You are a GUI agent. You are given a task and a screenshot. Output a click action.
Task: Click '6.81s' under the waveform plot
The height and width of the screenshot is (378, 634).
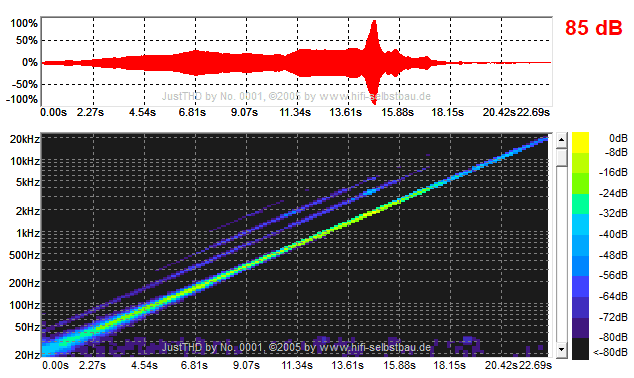[x=192, y=112]
